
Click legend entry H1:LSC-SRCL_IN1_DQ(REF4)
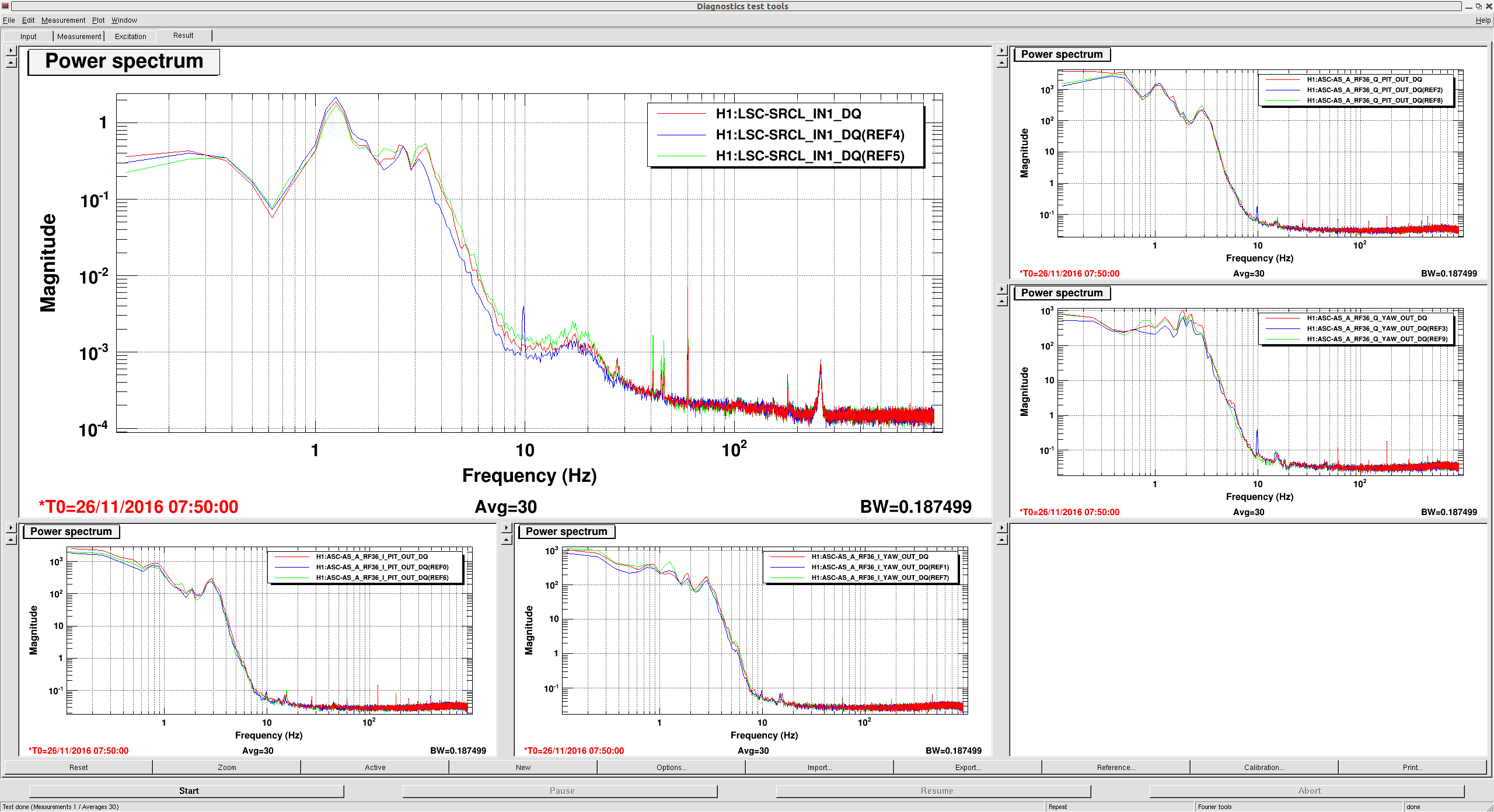coord(809,135)
